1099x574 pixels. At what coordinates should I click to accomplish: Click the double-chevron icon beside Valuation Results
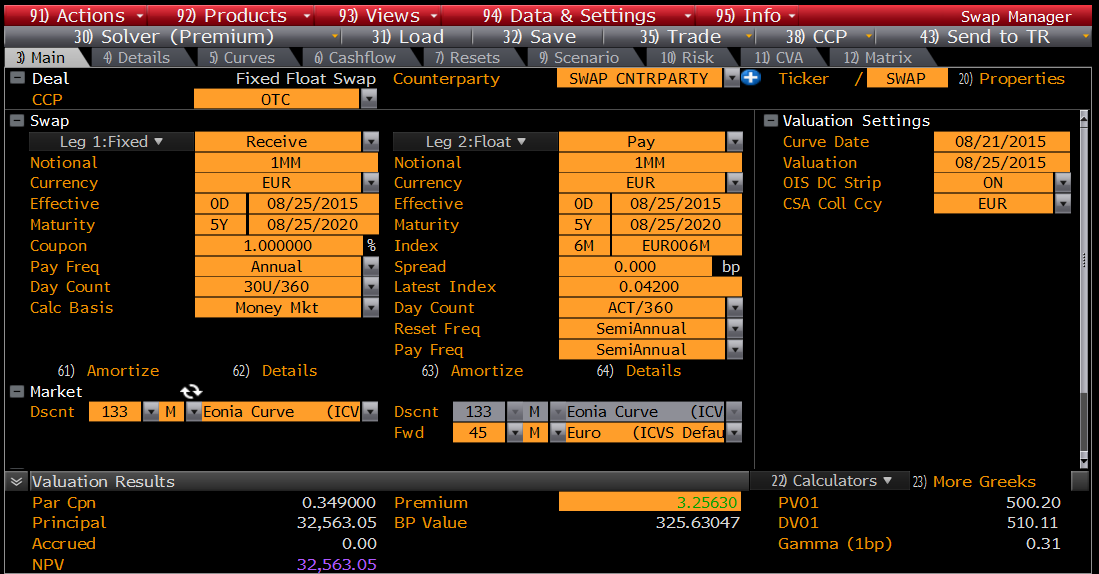point(16,481)
